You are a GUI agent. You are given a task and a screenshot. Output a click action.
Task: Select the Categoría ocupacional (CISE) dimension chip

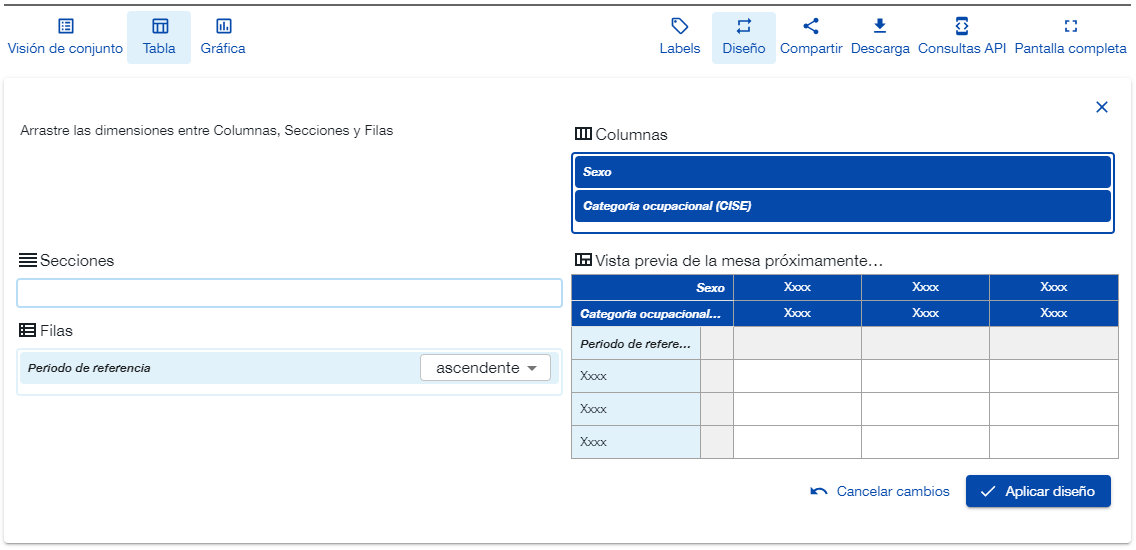coord(843,206)
